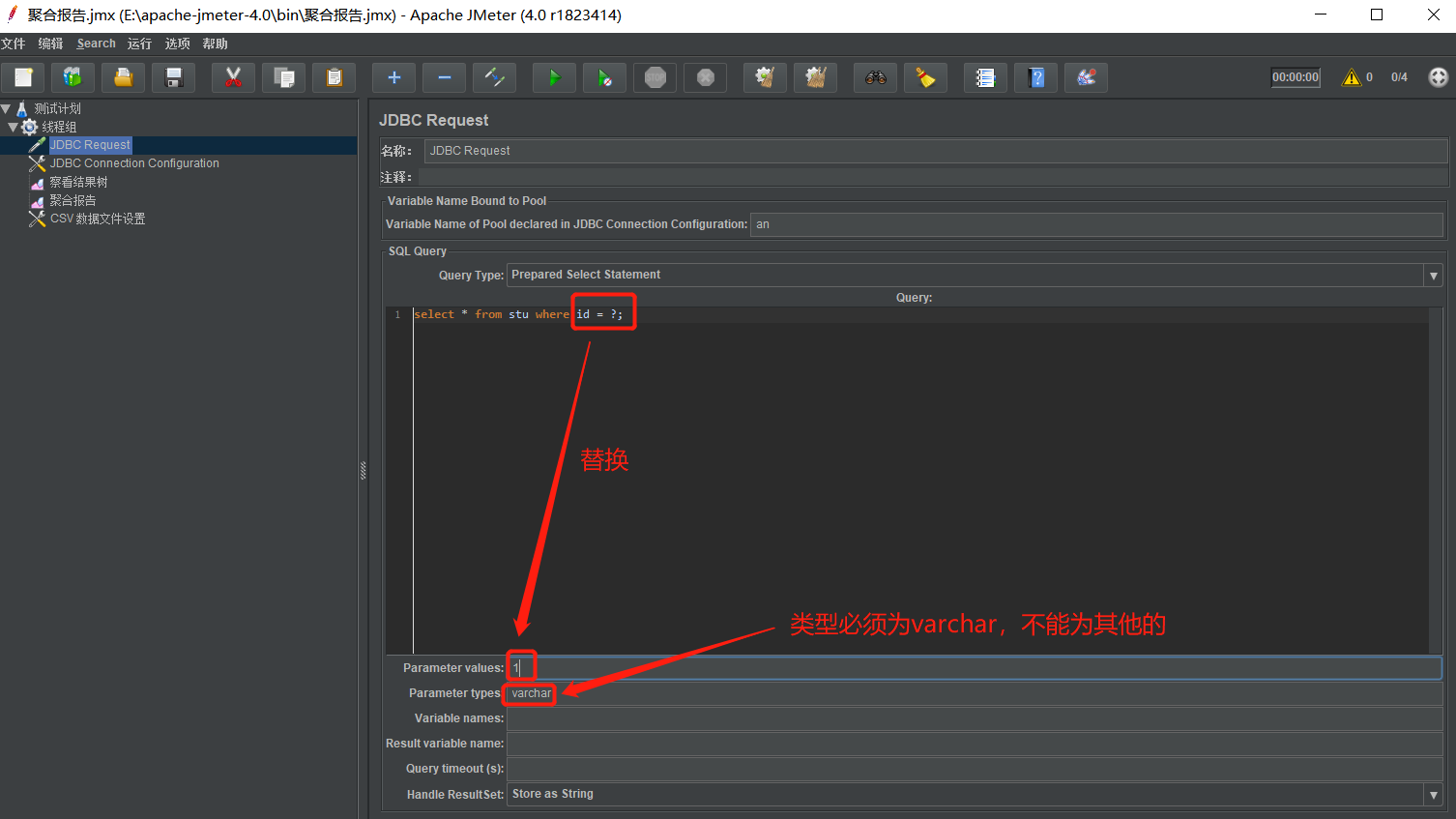Click the Parameter values field
The image size is (1456, 819).
[975, 668]
